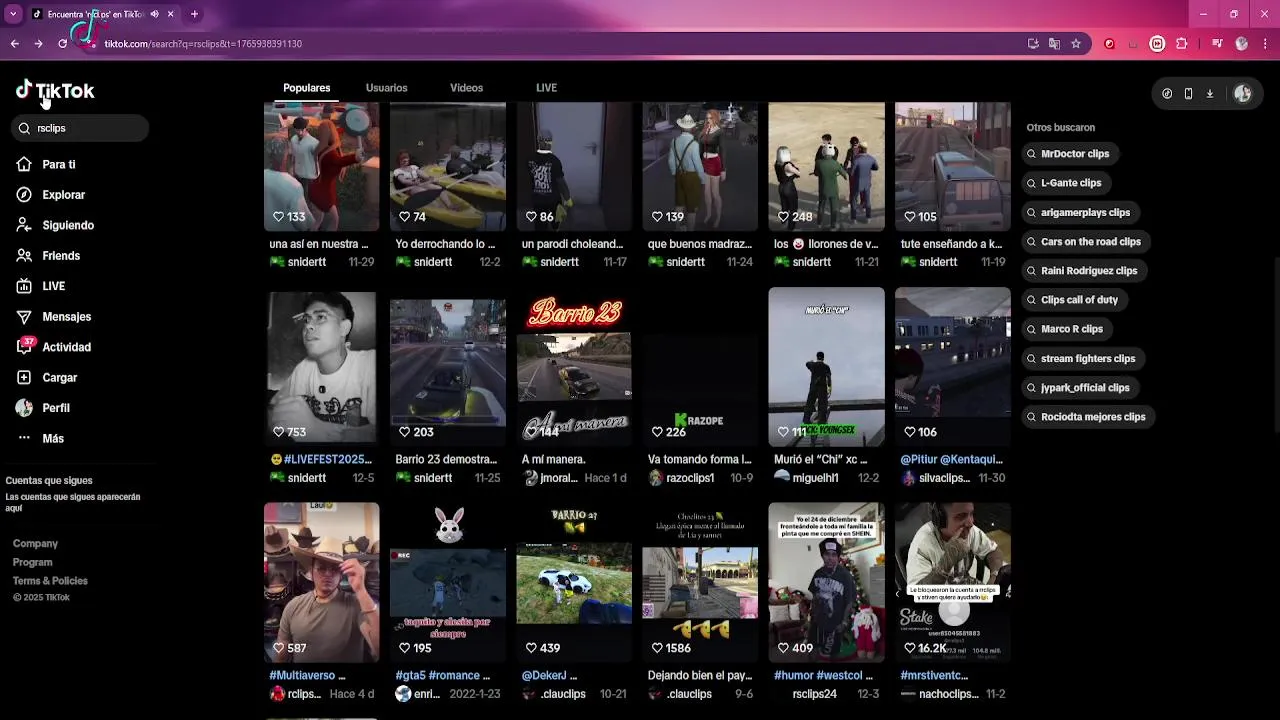Click the address bar URL
This screenshot has height=720, width=1280.
(203, 44)
